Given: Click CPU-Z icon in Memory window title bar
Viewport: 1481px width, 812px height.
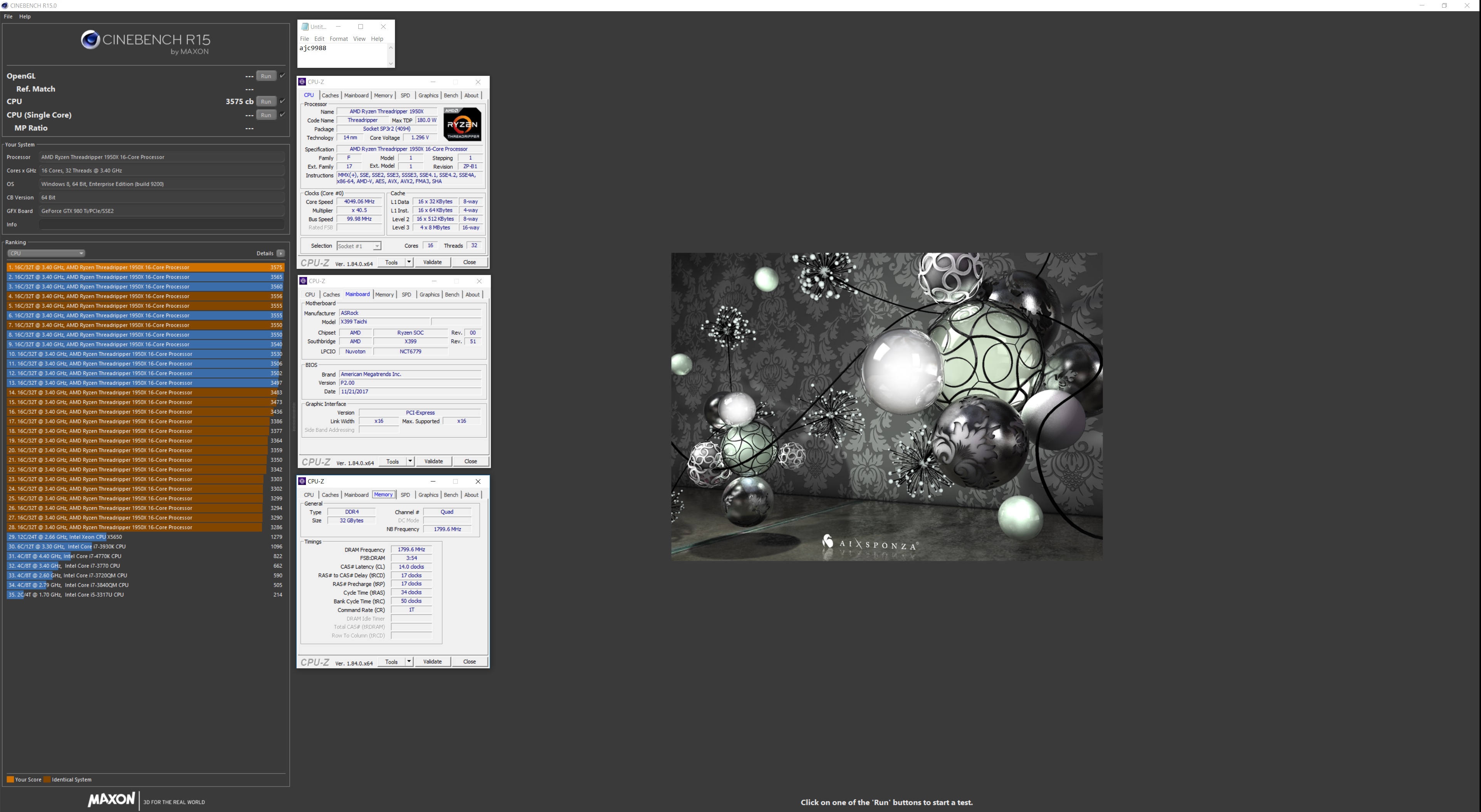Looking at the screenshot, I should pos(302,481).
